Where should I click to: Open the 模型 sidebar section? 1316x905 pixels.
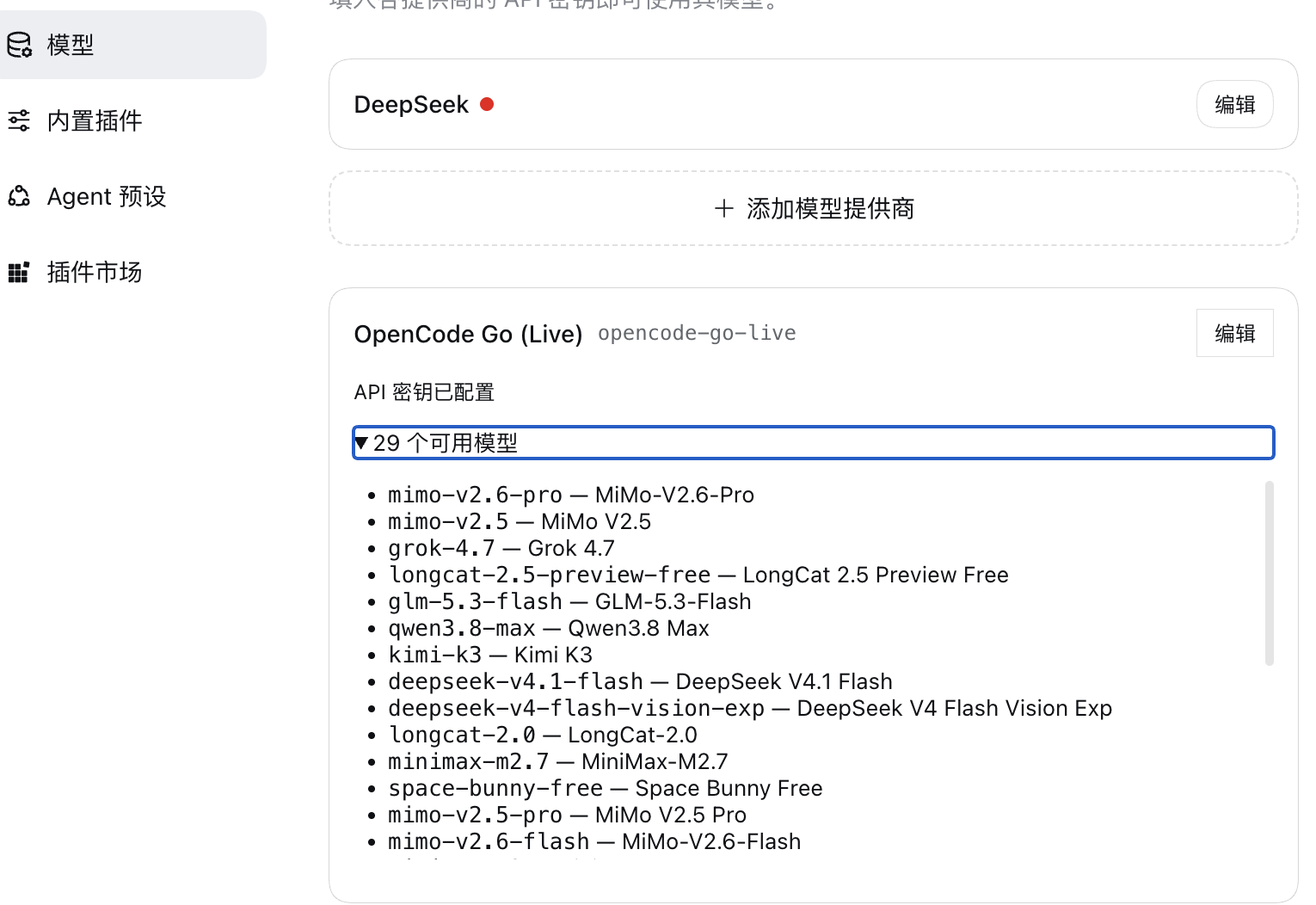click(x=133, y=45)
